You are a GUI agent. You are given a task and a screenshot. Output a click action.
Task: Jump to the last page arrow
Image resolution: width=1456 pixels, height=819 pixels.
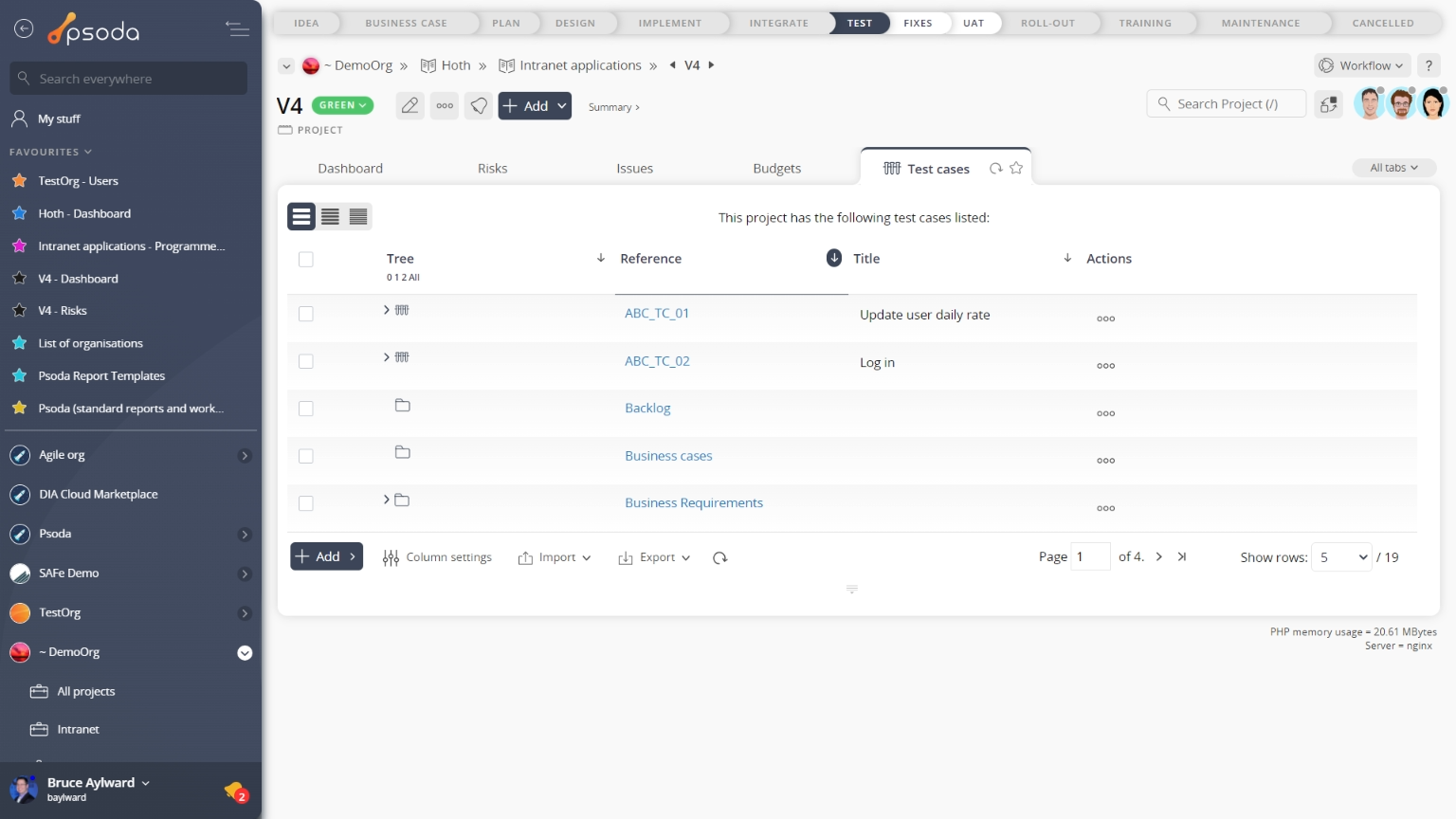pyautogui.click(x=1182, y=557)
